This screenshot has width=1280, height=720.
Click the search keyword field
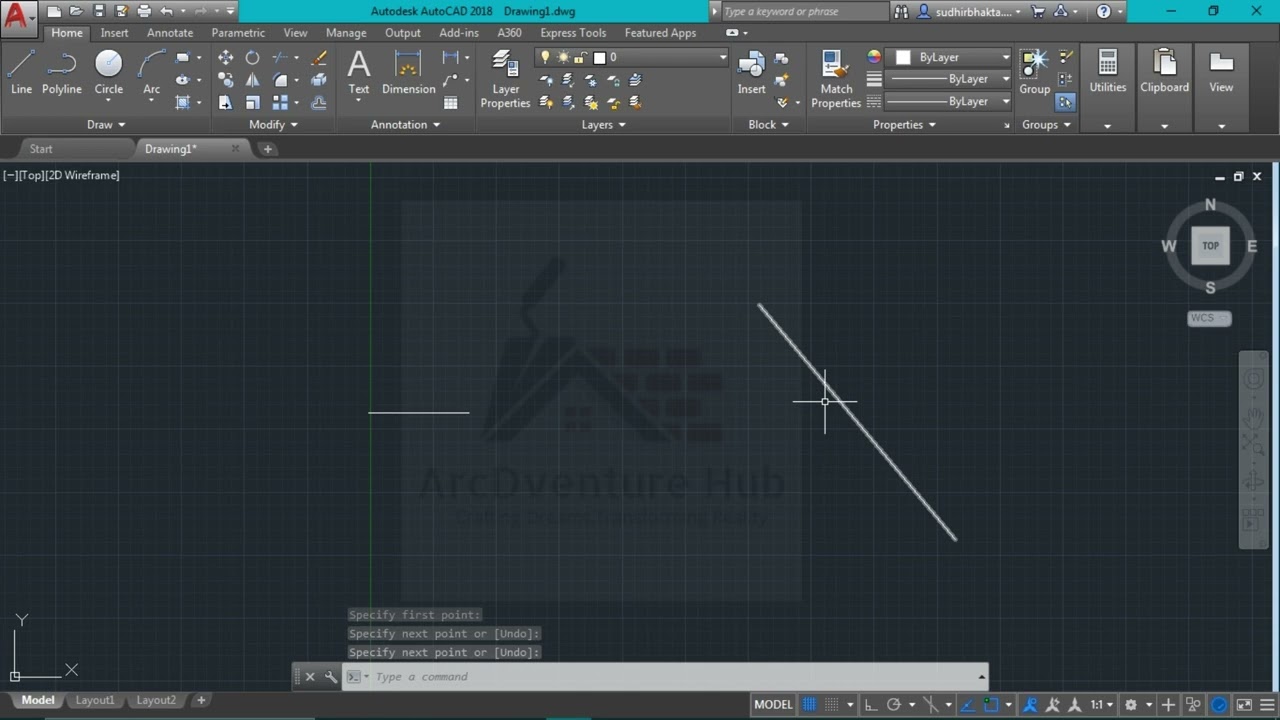[803, 12]
